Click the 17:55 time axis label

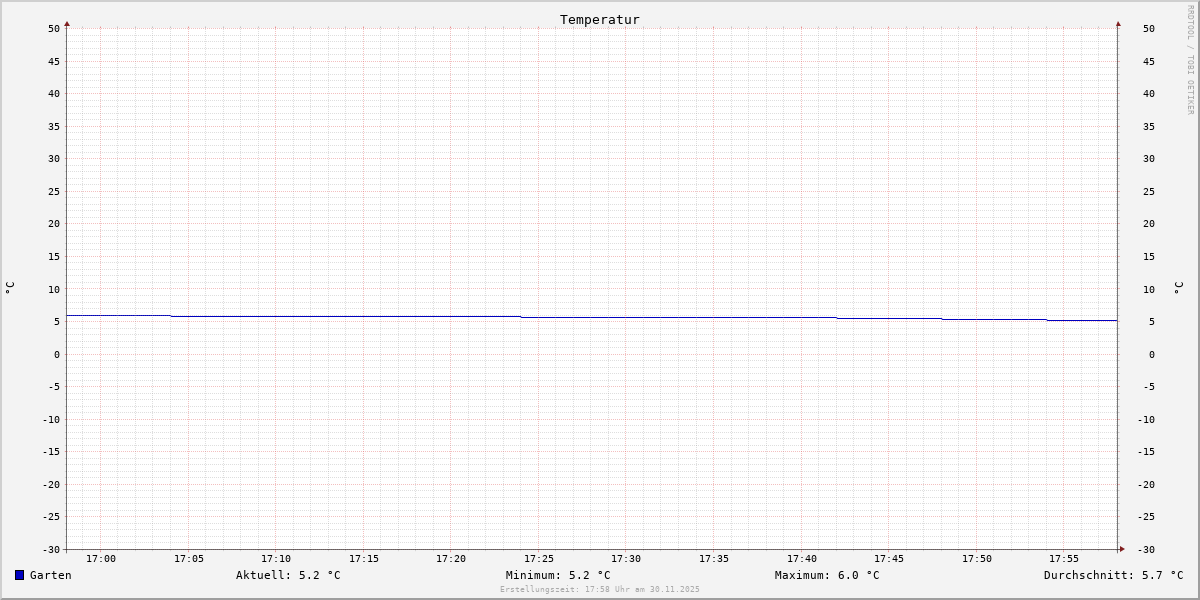tap(1064, 559)
